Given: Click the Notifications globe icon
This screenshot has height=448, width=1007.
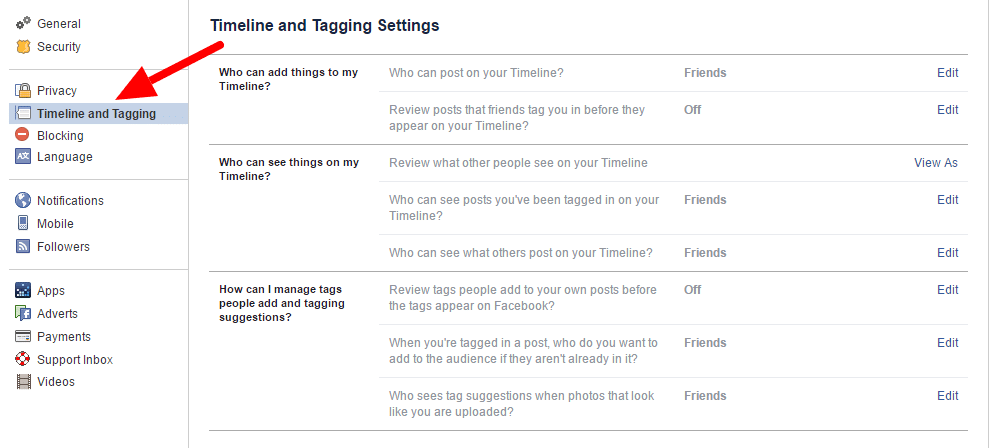Looking at the screenshot, I should [23, 200].
